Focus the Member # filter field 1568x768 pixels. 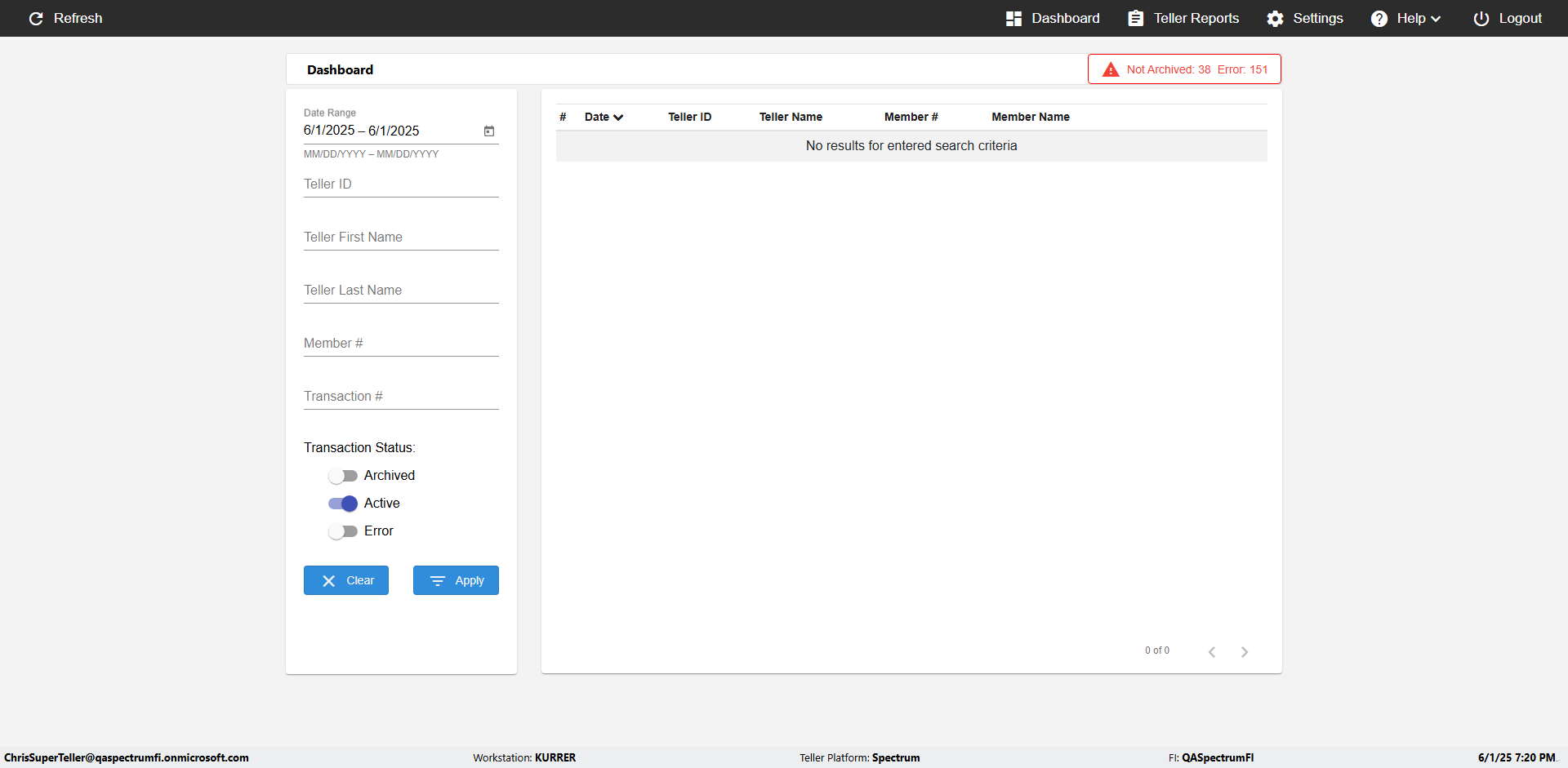tap(401, 344)
